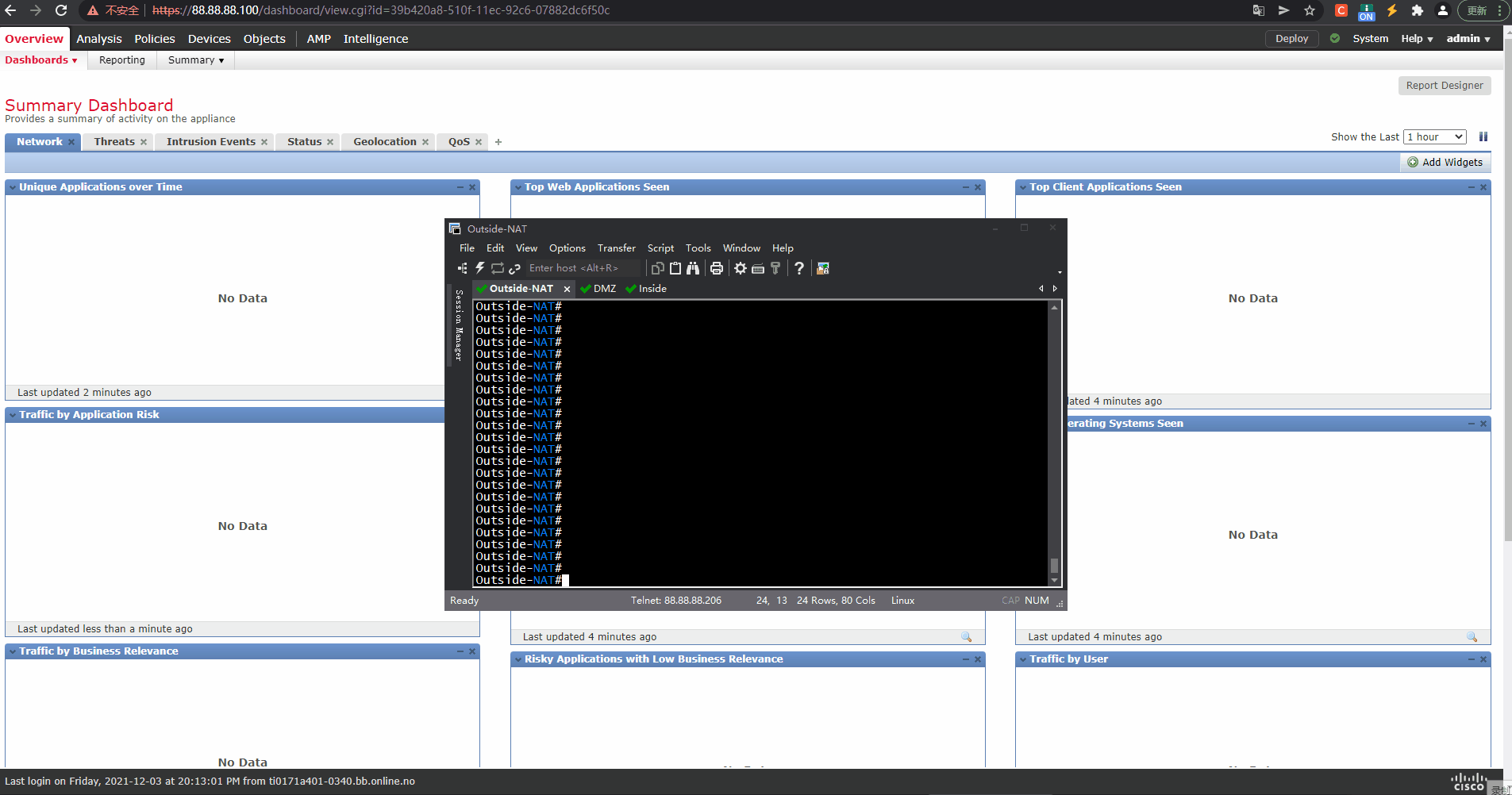This screenshot has width=1512, height=795.
Task: Click the keyboard keymap icon
Action: click(x=758, y=268)
